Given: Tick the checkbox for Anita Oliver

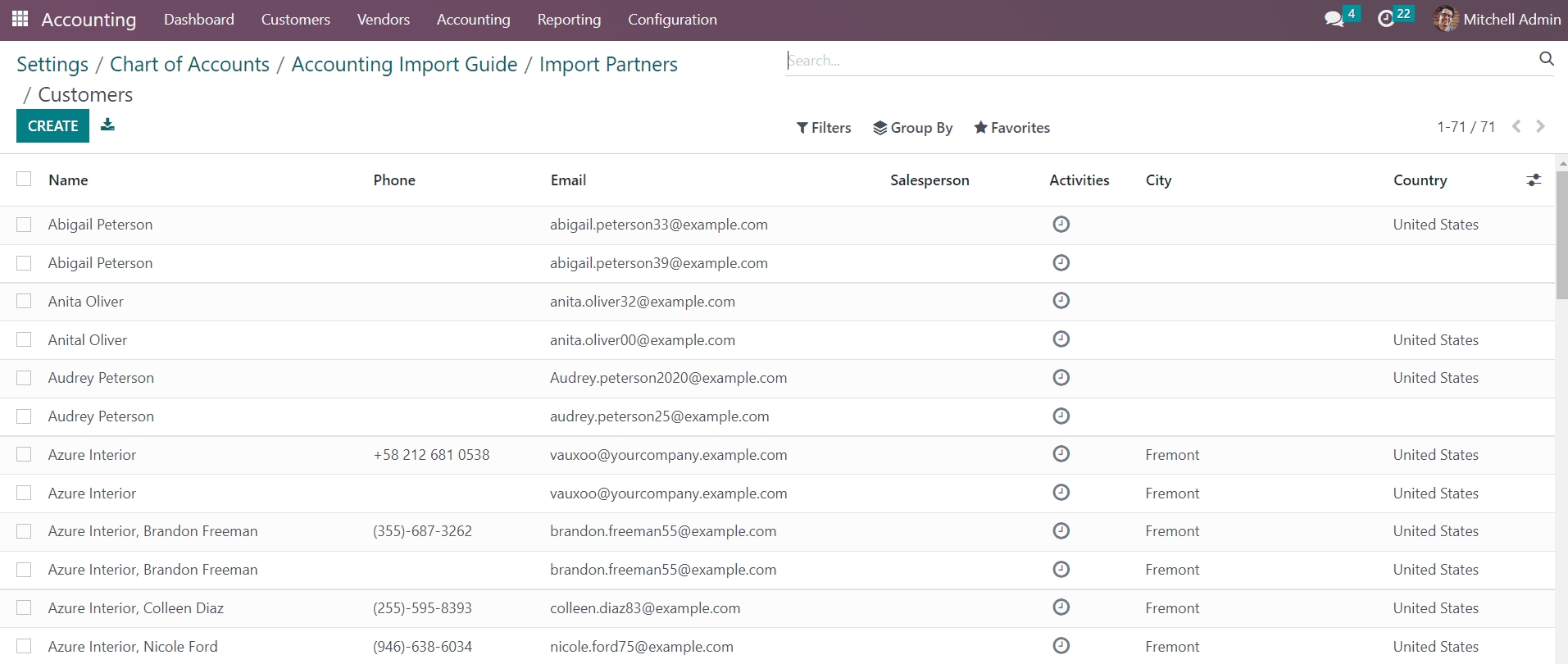Looking at the screenshot, I should pos(24,301).
